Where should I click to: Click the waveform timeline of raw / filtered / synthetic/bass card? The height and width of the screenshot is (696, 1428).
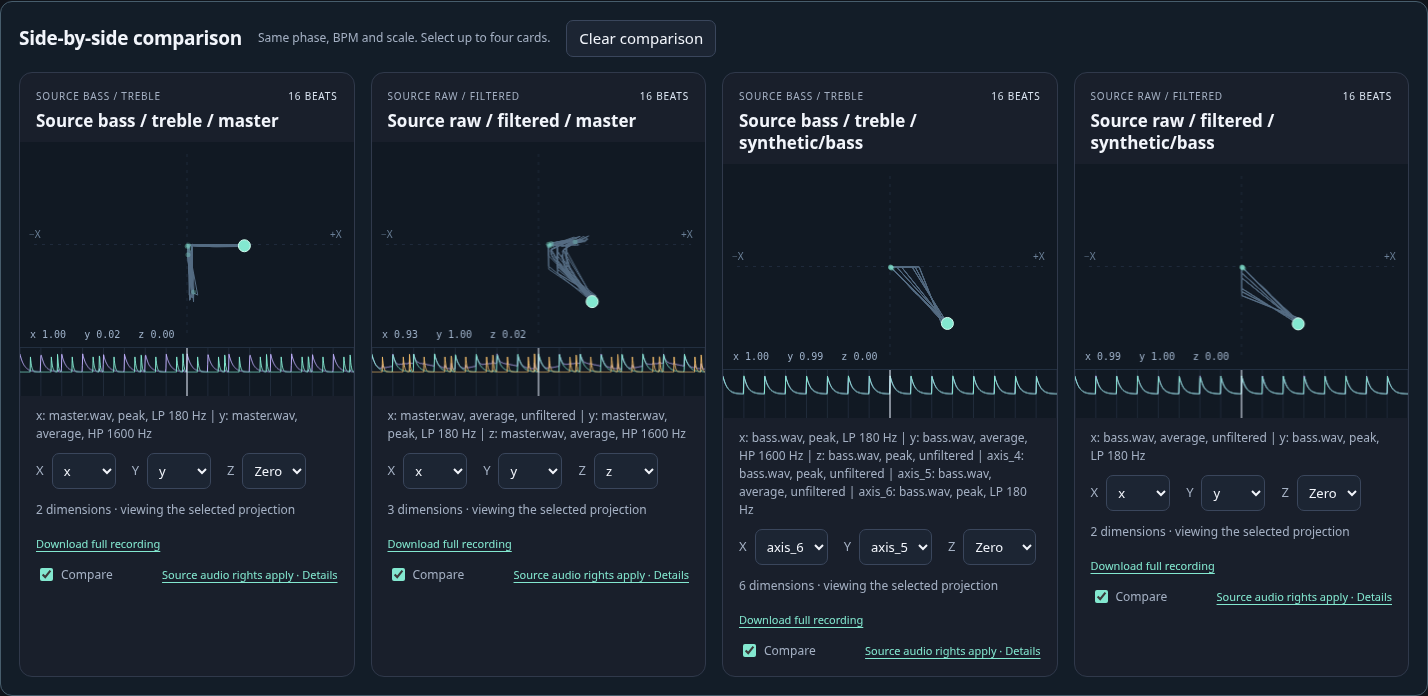point(1241,394)
